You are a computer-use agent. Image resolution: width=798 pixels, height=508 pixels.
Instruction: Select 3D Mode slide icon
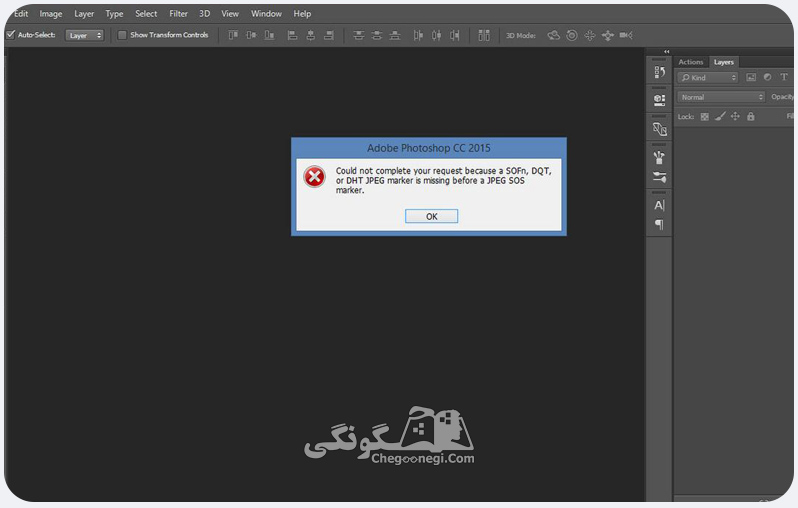pos(608,35)
